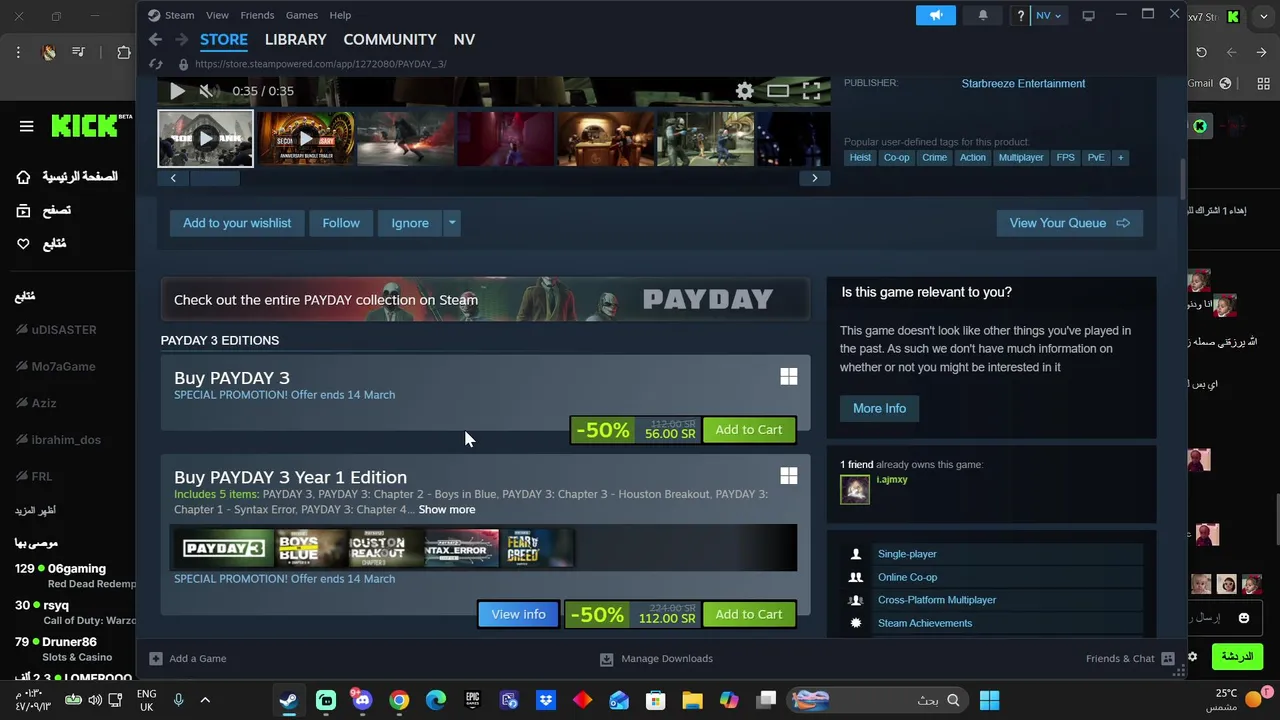Enter fullscreen on the trailer player
Viewport: 1280px width, 720px height.
point(812,91)
